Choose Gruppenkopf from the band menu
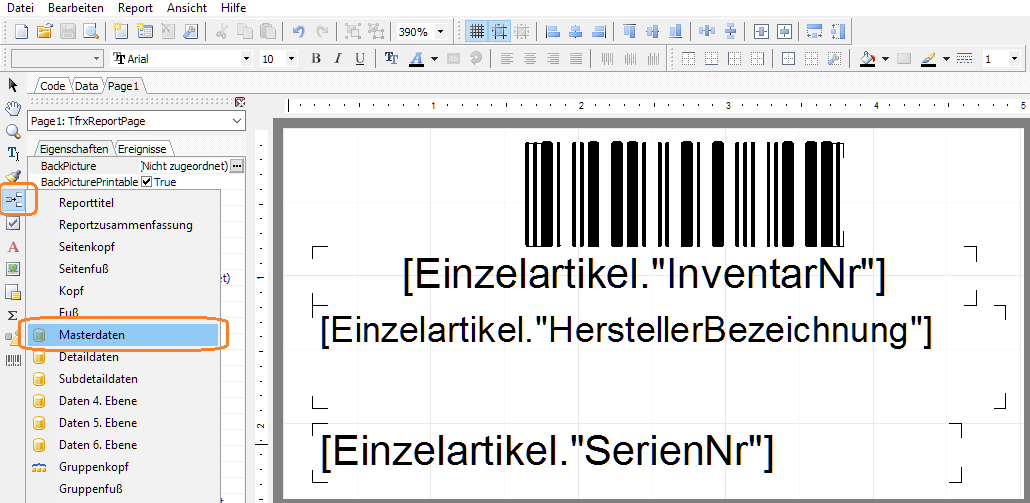1030x503 pixels. (122, 467)
